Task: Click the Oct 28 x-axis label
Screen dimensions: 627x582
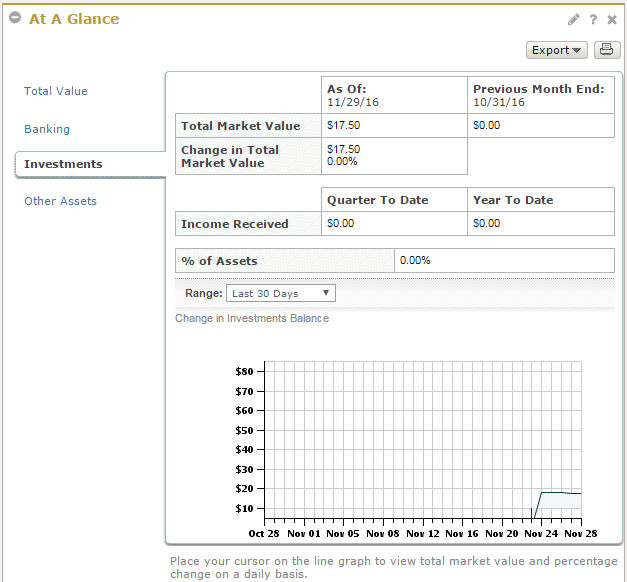Action: [264, 534]
